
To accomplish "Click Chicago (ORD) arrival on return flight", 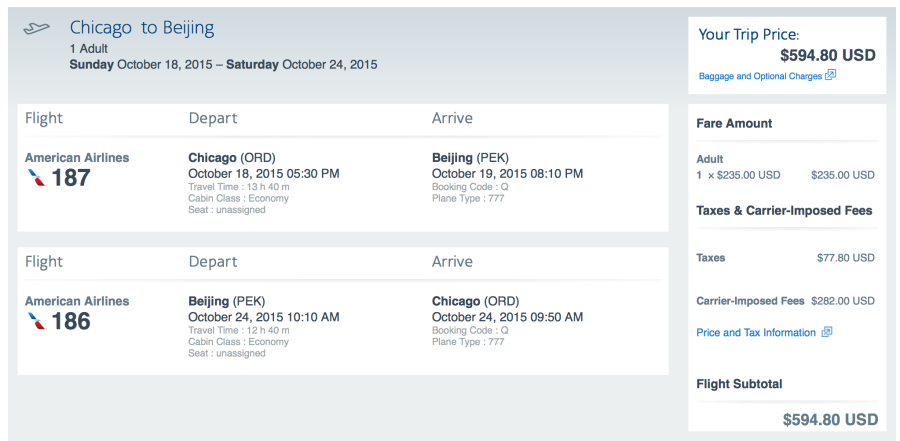I will (x=475, y=301).
